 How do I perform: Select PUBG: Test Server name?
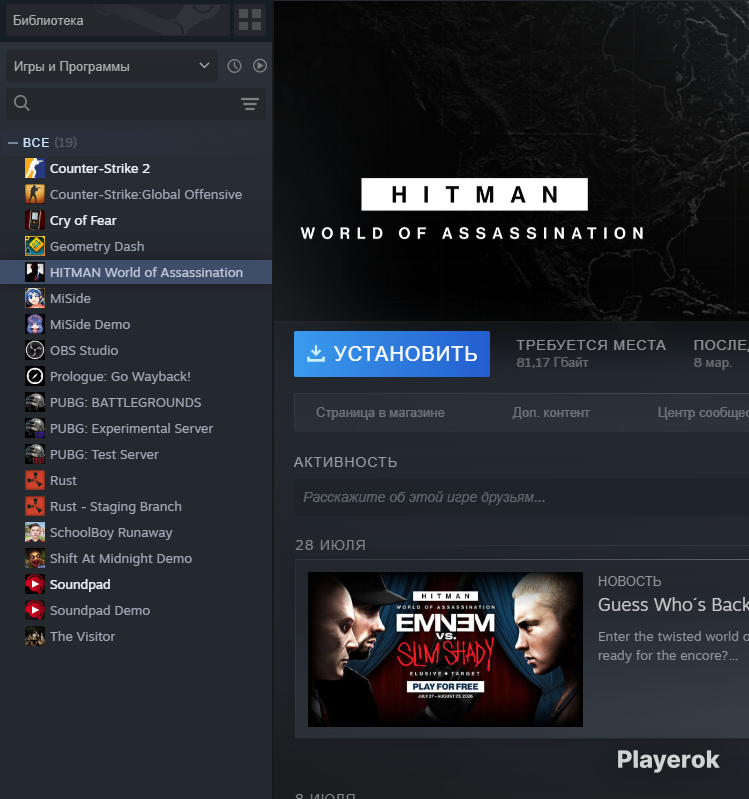[104, 454]
